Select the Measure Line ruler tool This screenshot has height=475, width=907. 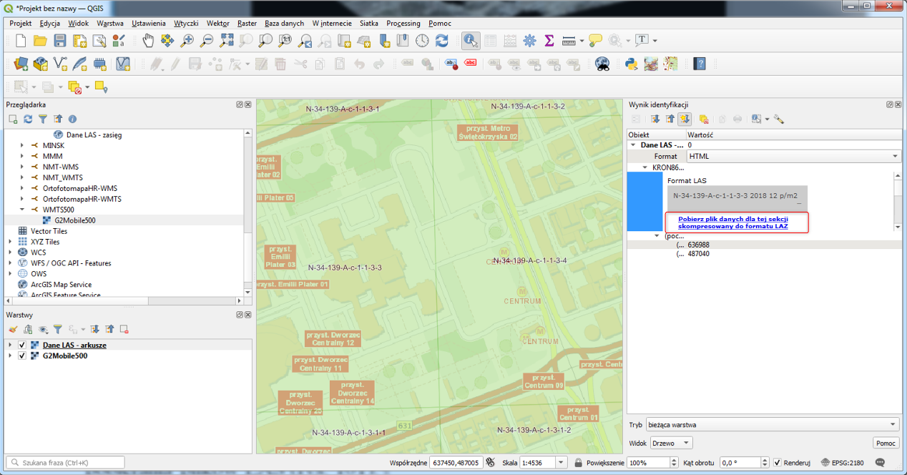pos(569,40)
